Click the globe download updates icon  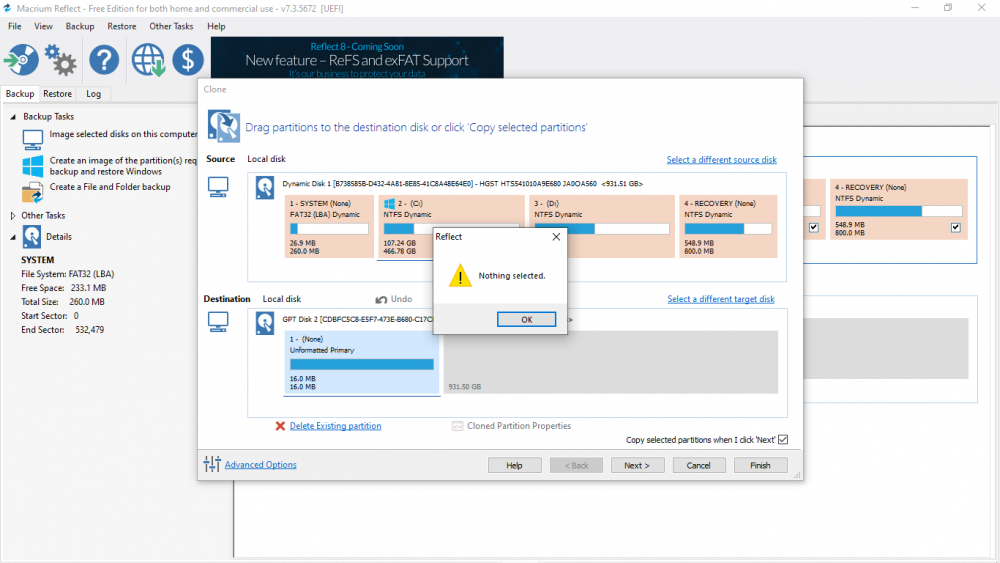(x=148, y=60)
